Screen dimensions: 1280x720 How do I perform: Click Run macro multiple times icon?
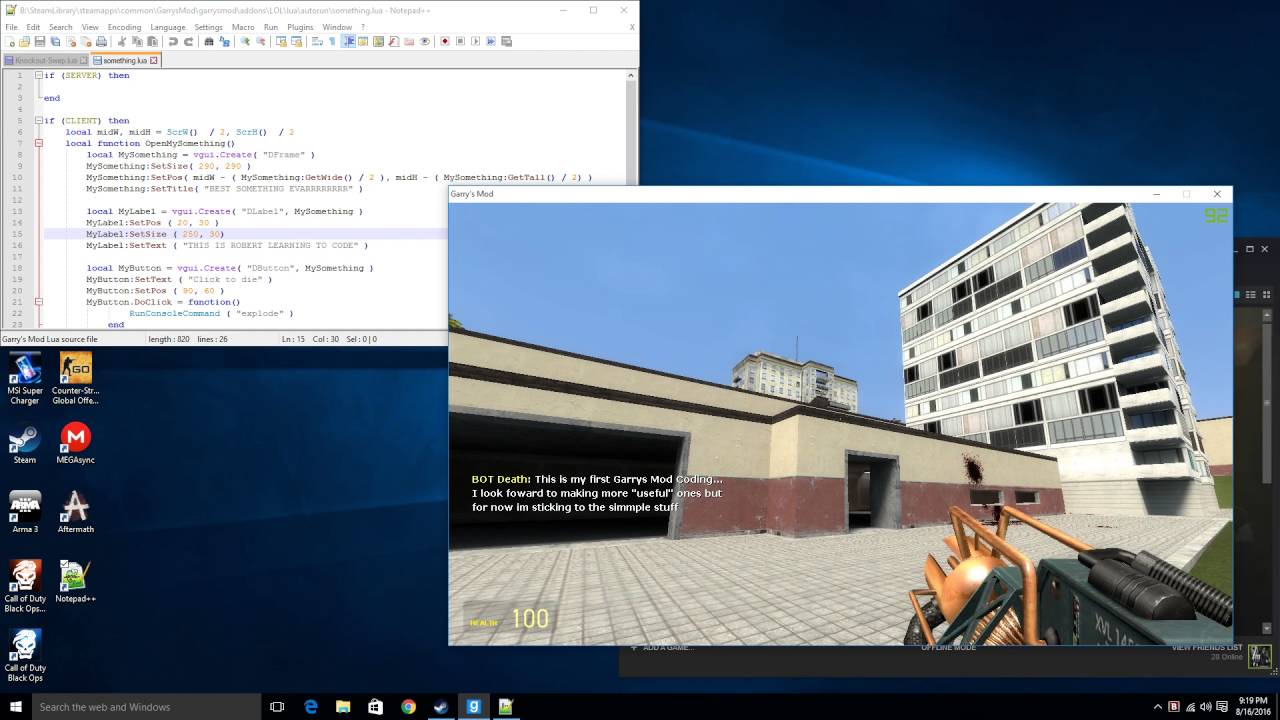tap(491, 41)
